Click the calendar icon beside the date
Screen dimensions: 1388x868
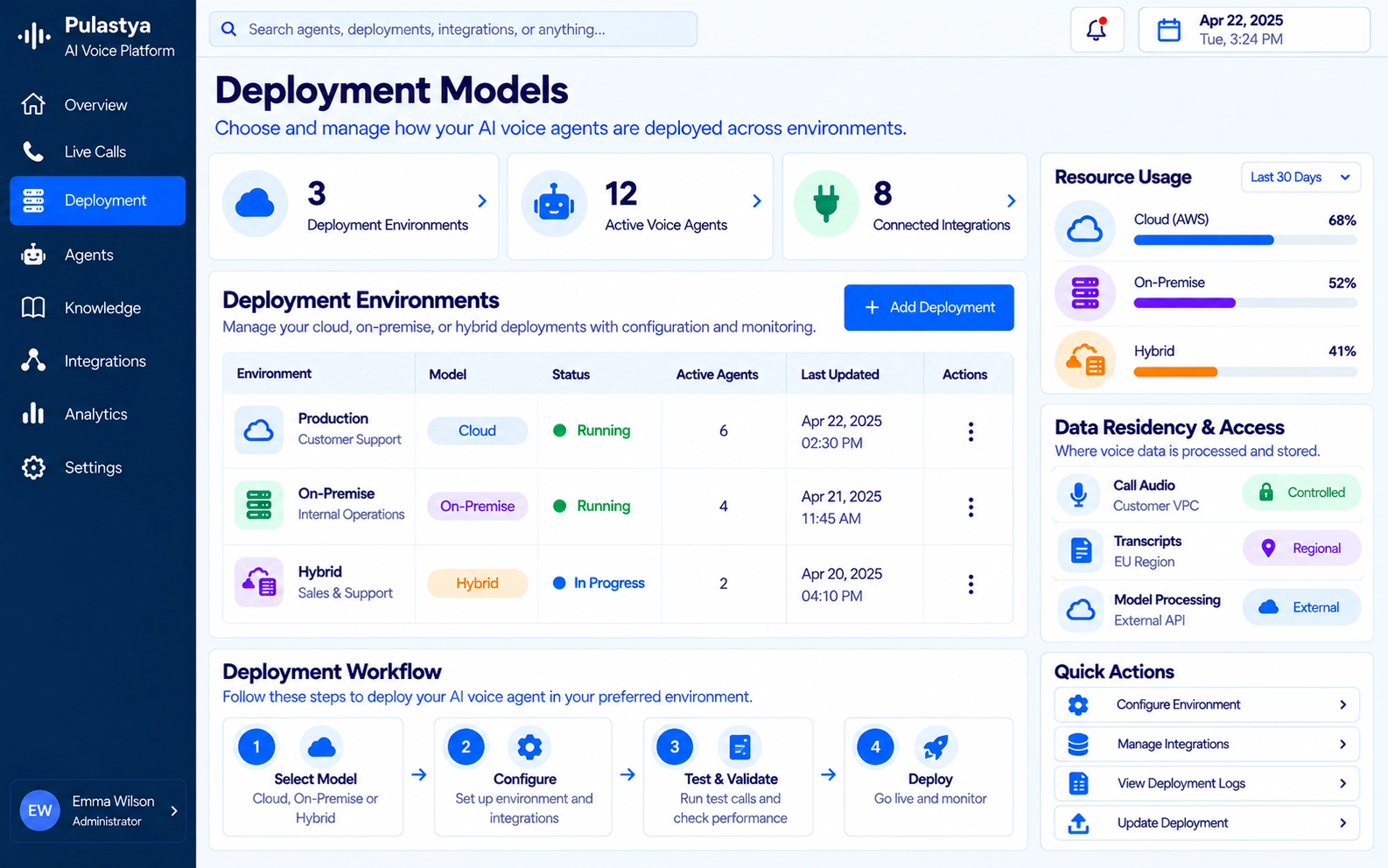(1169, 30)
